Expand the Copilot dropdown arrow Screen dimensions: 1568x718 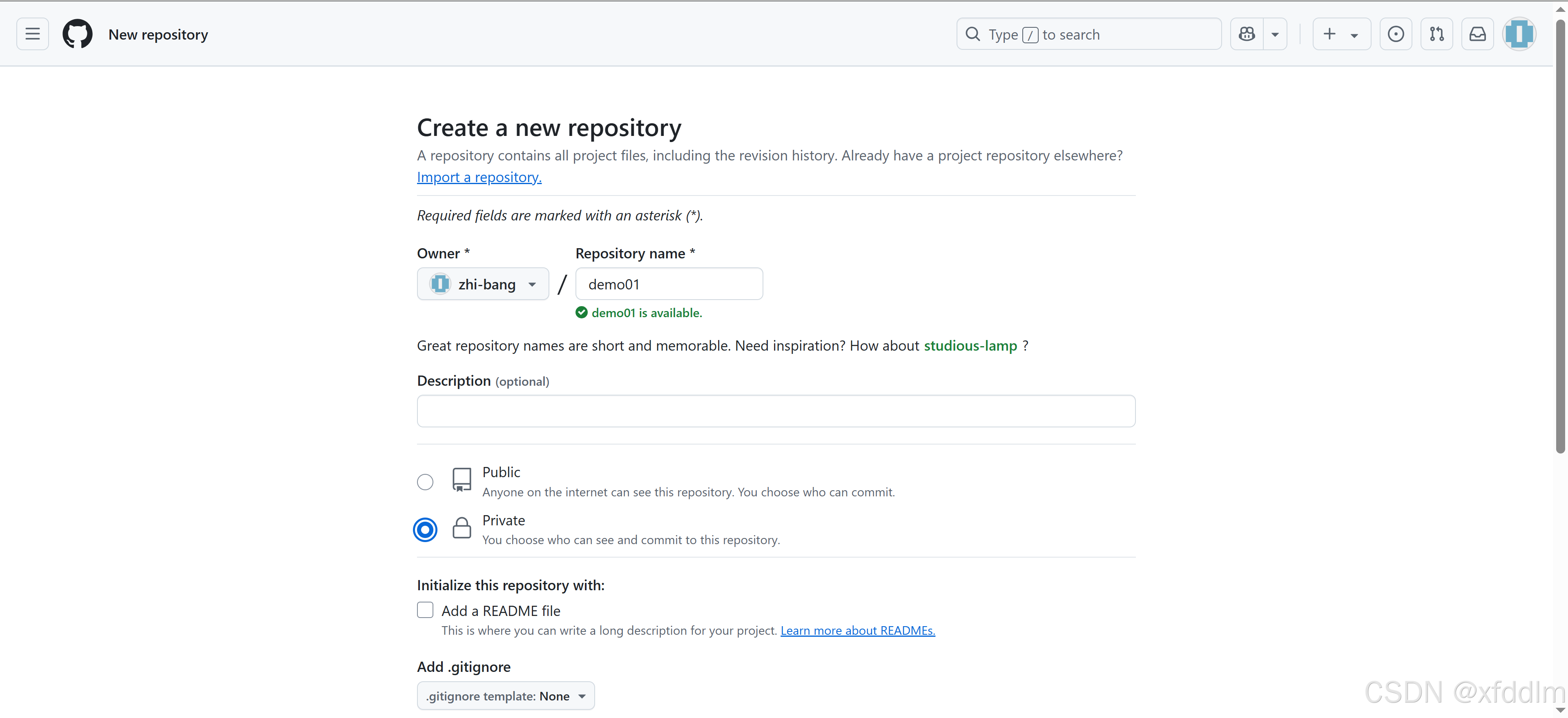pos(1275,34)
